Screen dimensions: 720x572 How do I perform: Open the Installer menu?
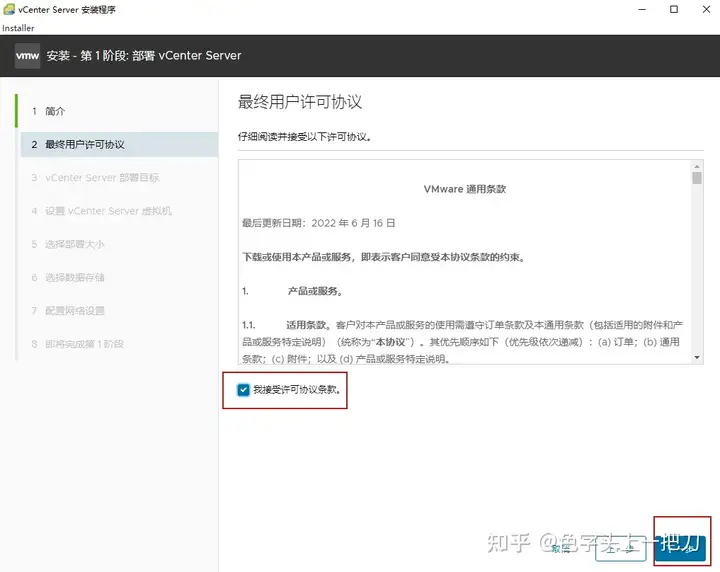click(18, 28)
